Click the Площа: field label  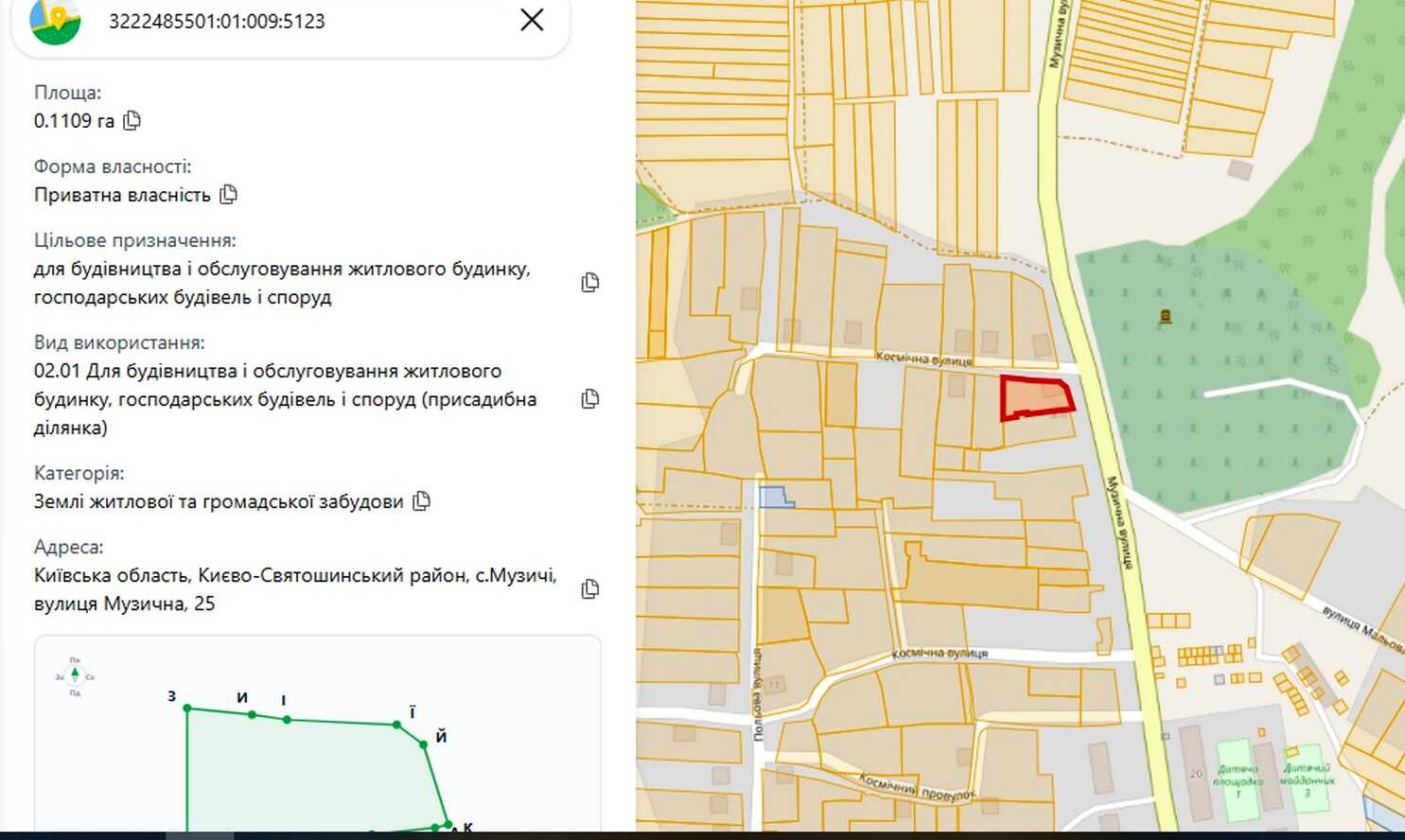click(x=67, y=93)
